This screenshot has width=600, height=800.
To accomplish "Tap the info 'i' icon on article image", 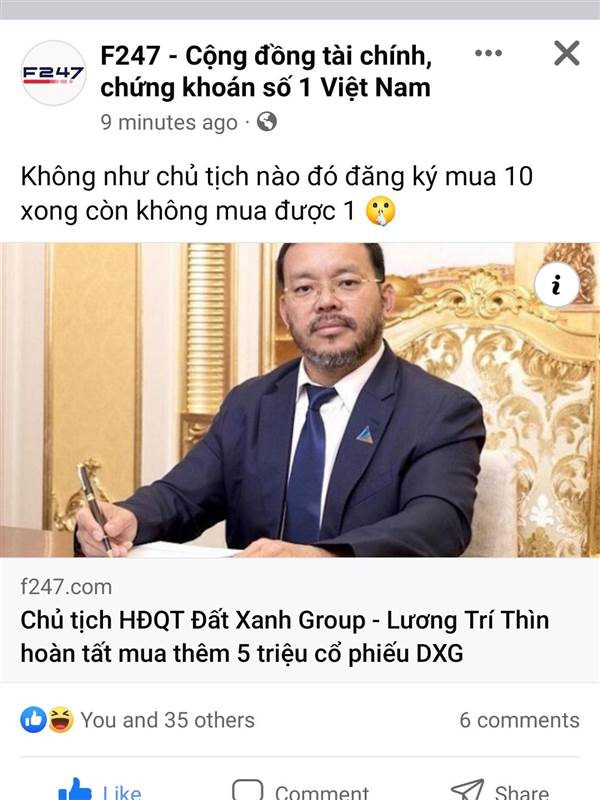I will tap(557, 285).
